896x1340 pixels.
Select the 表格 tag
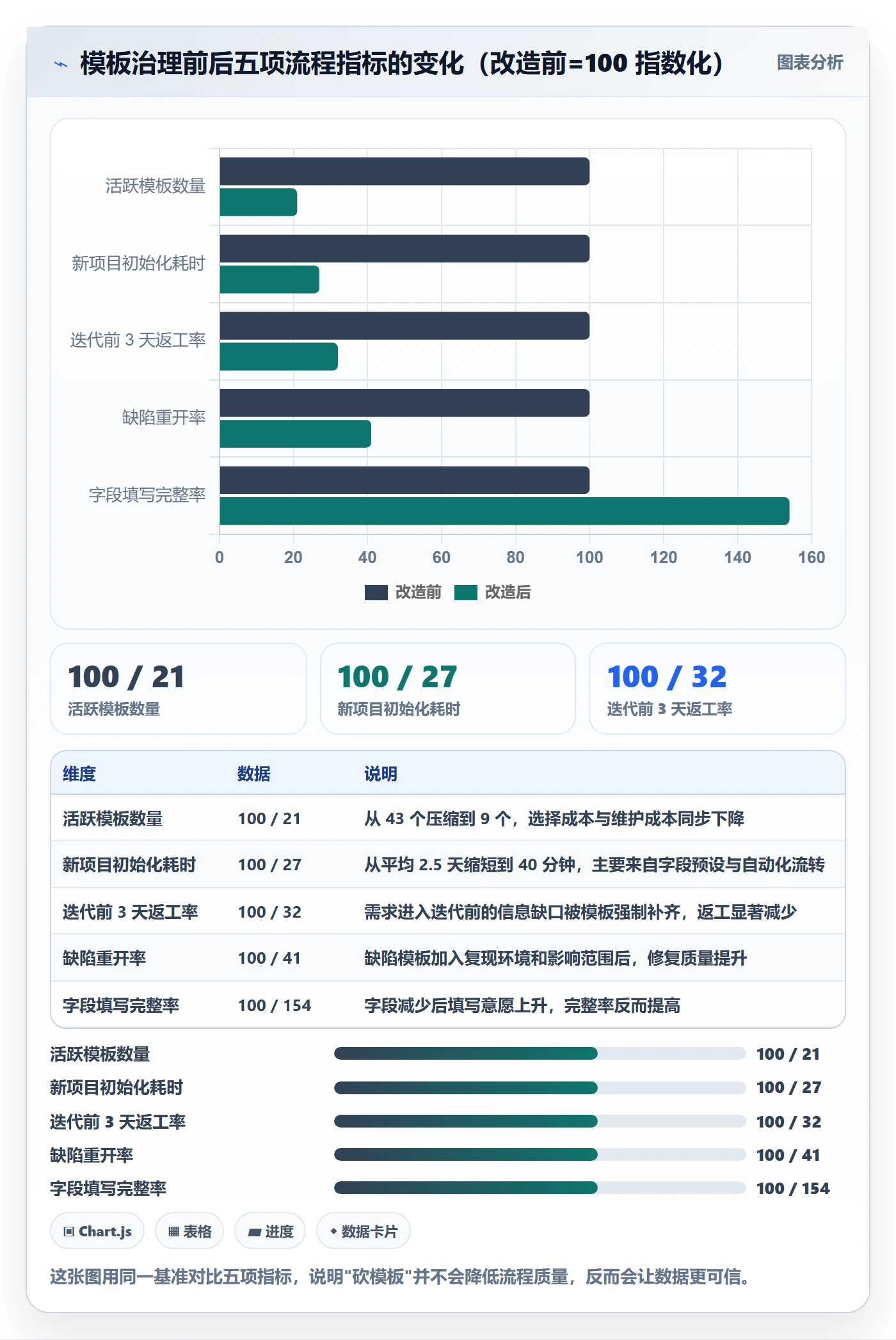pos(189,1231)
